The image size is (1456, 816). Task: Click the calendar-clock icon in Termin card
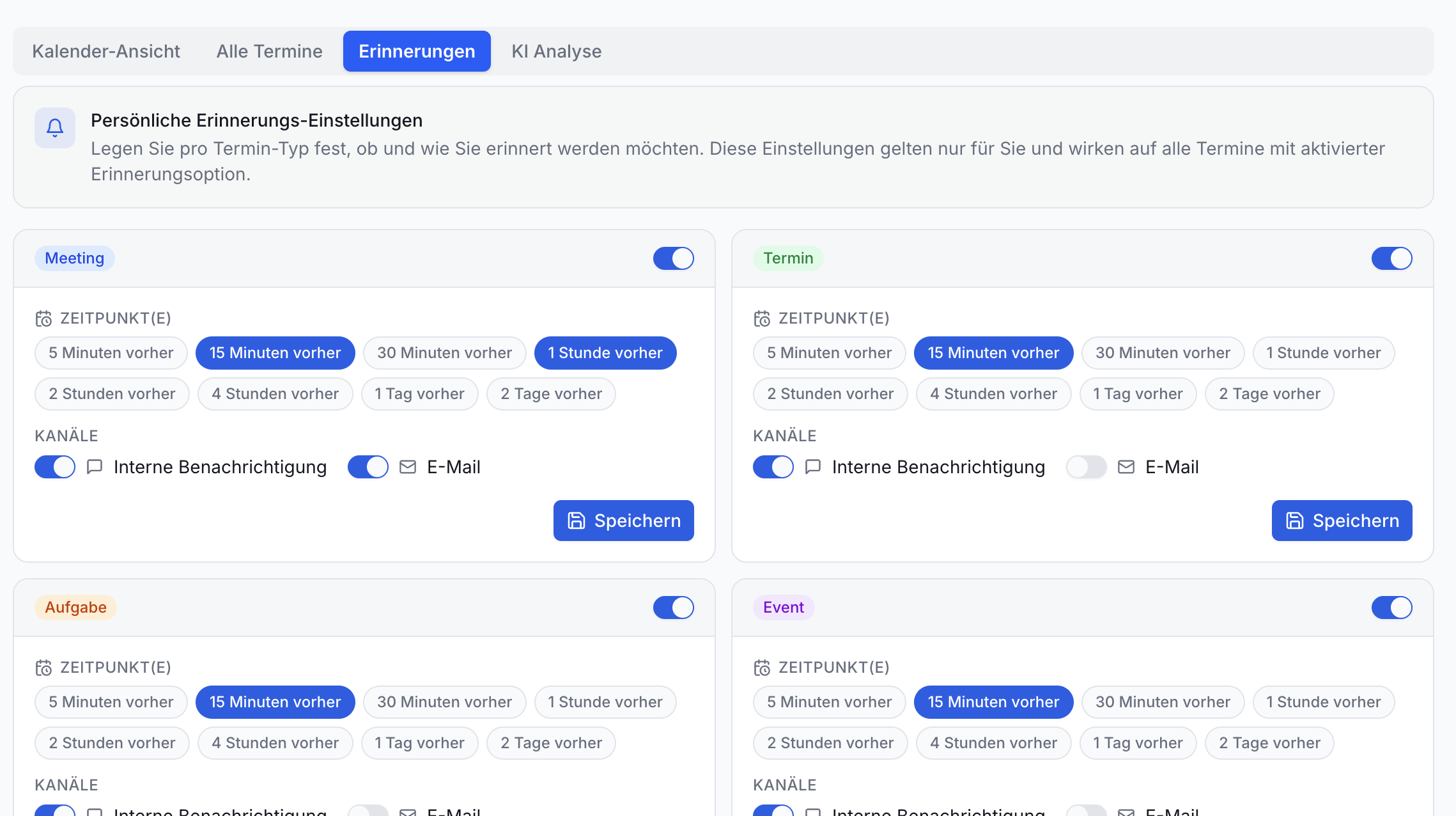coord(762,318)
